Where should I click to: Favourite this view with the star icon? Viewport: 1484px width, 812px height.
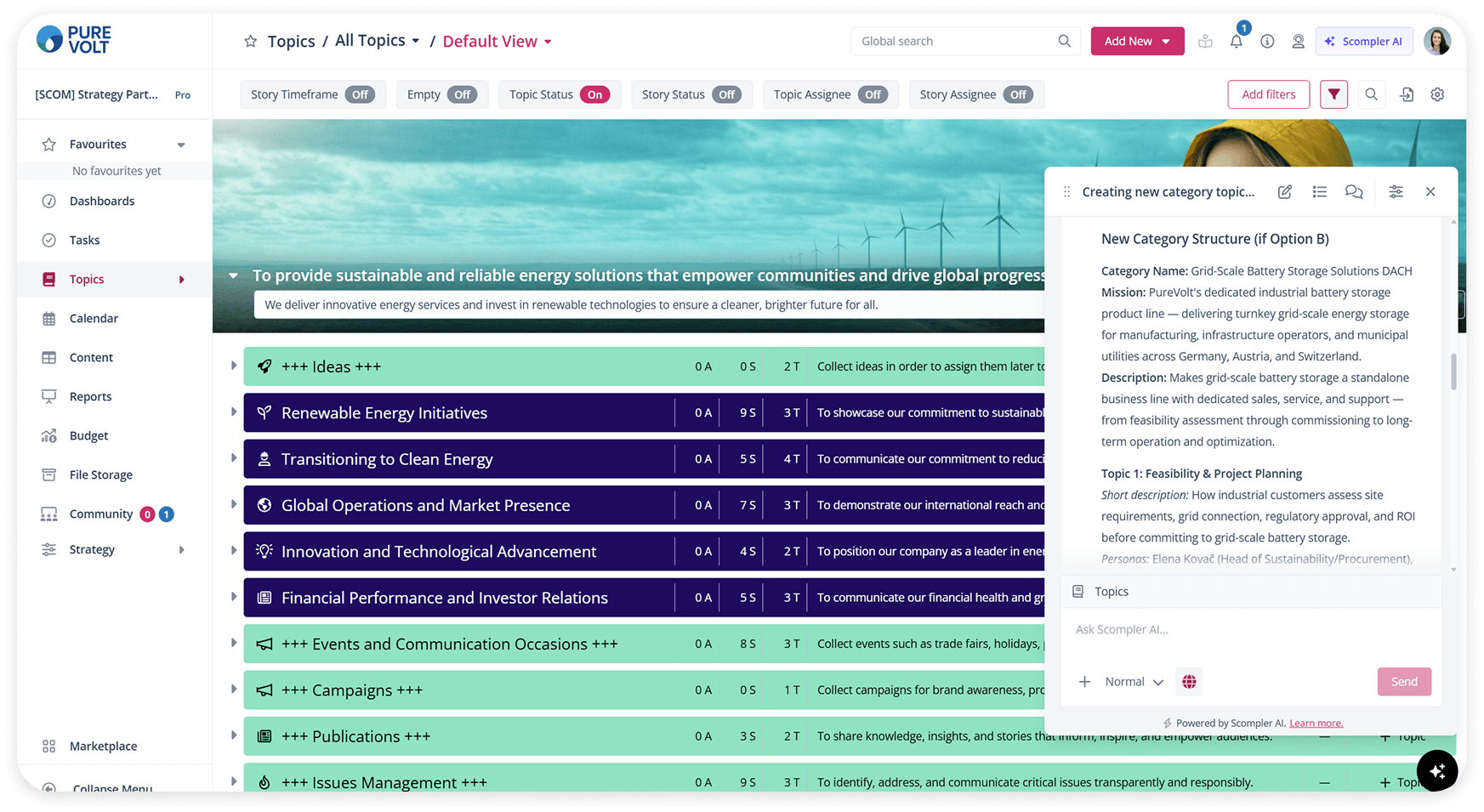(x=250, y=42)
